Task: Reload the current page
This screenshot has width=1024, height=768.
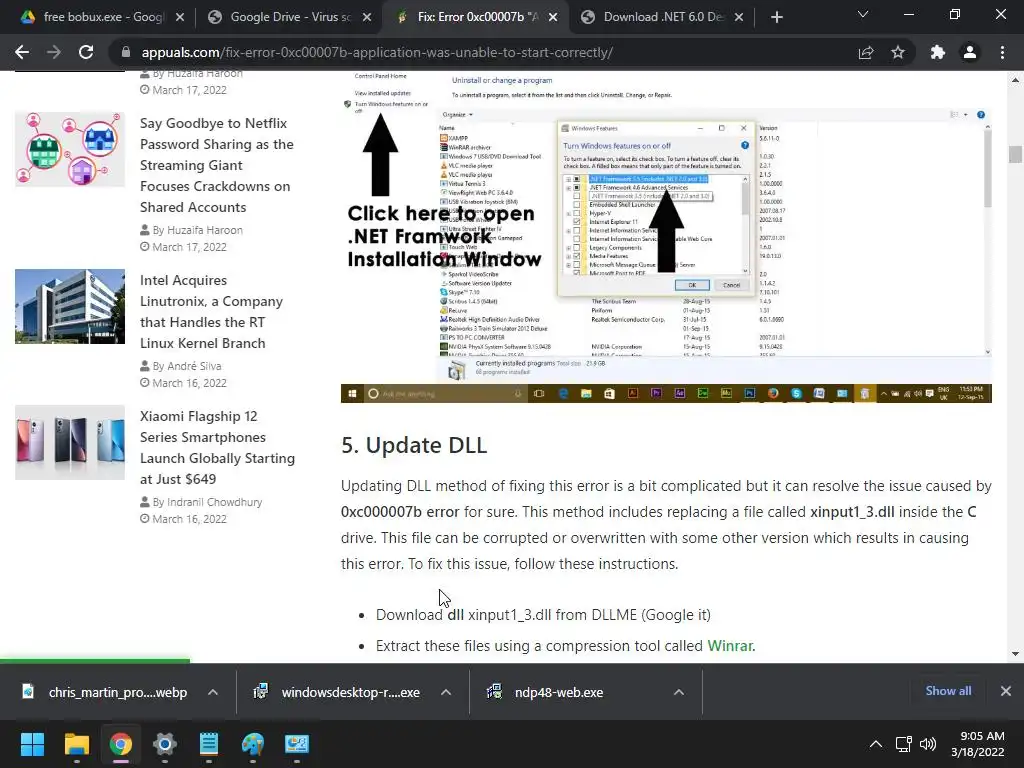Action: (86, 52)
